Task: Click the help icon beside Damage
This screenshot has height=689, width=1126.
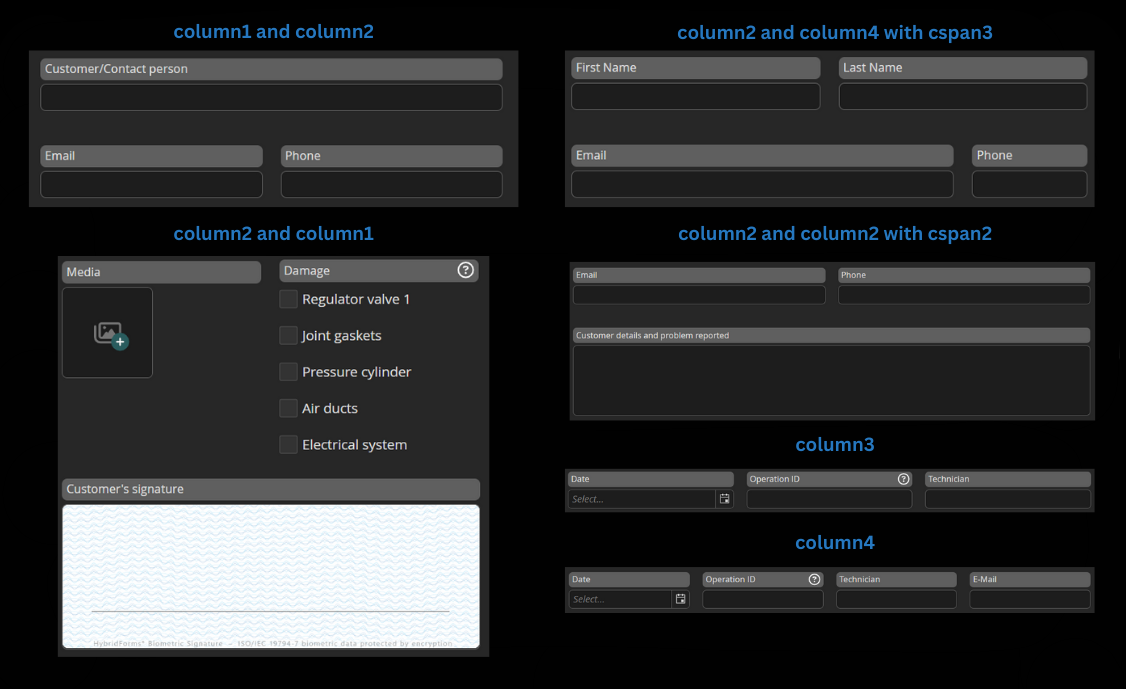Action: (x=465, y=270)
